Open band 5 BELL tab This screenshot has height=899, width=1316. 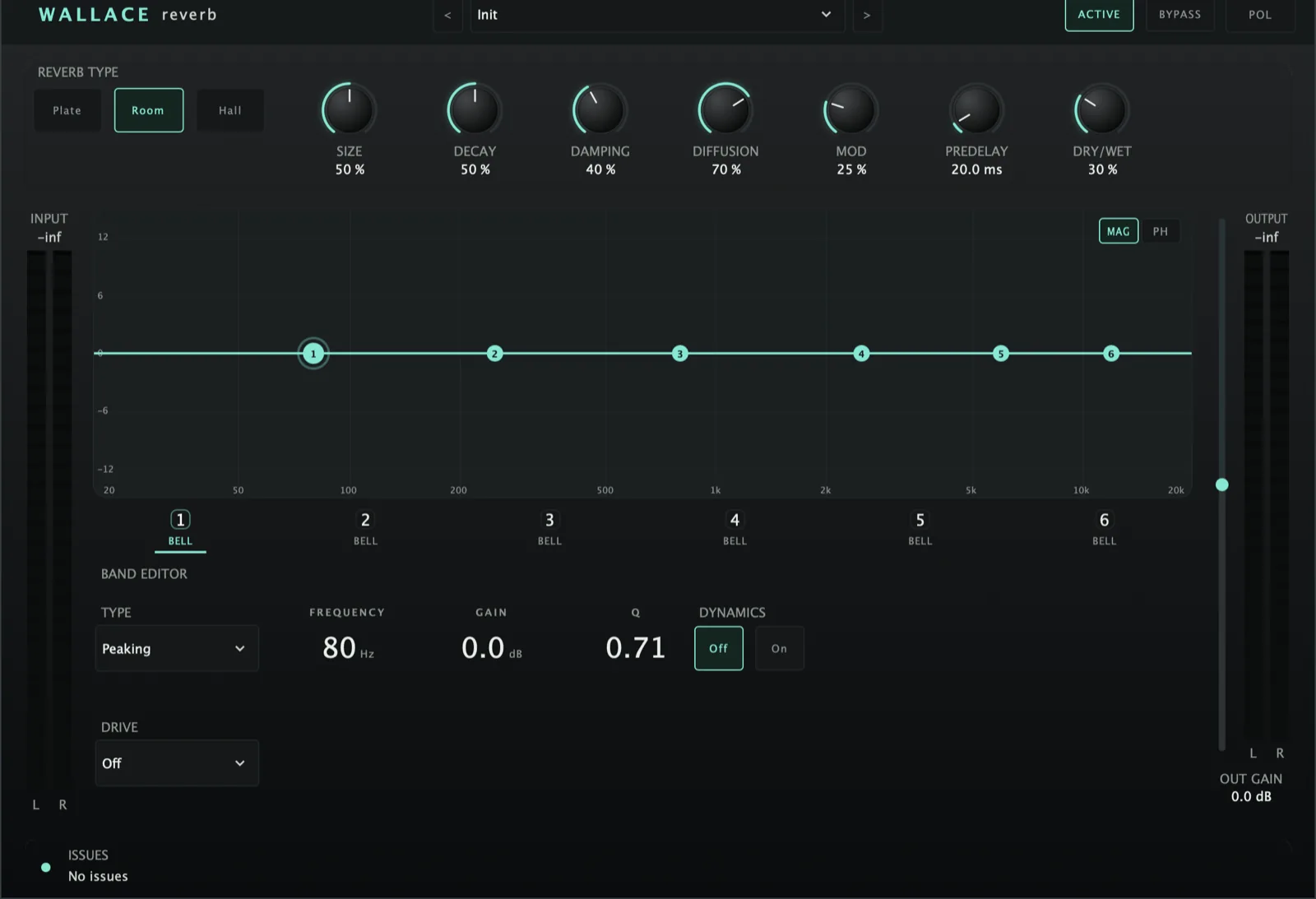click(x=920, y=529)
